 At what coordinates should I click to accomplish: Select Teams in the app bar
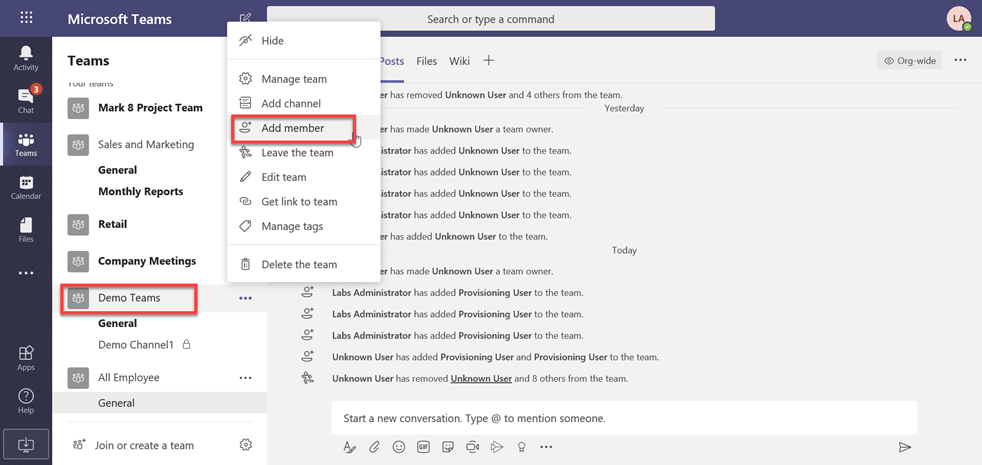pos(26,144)
